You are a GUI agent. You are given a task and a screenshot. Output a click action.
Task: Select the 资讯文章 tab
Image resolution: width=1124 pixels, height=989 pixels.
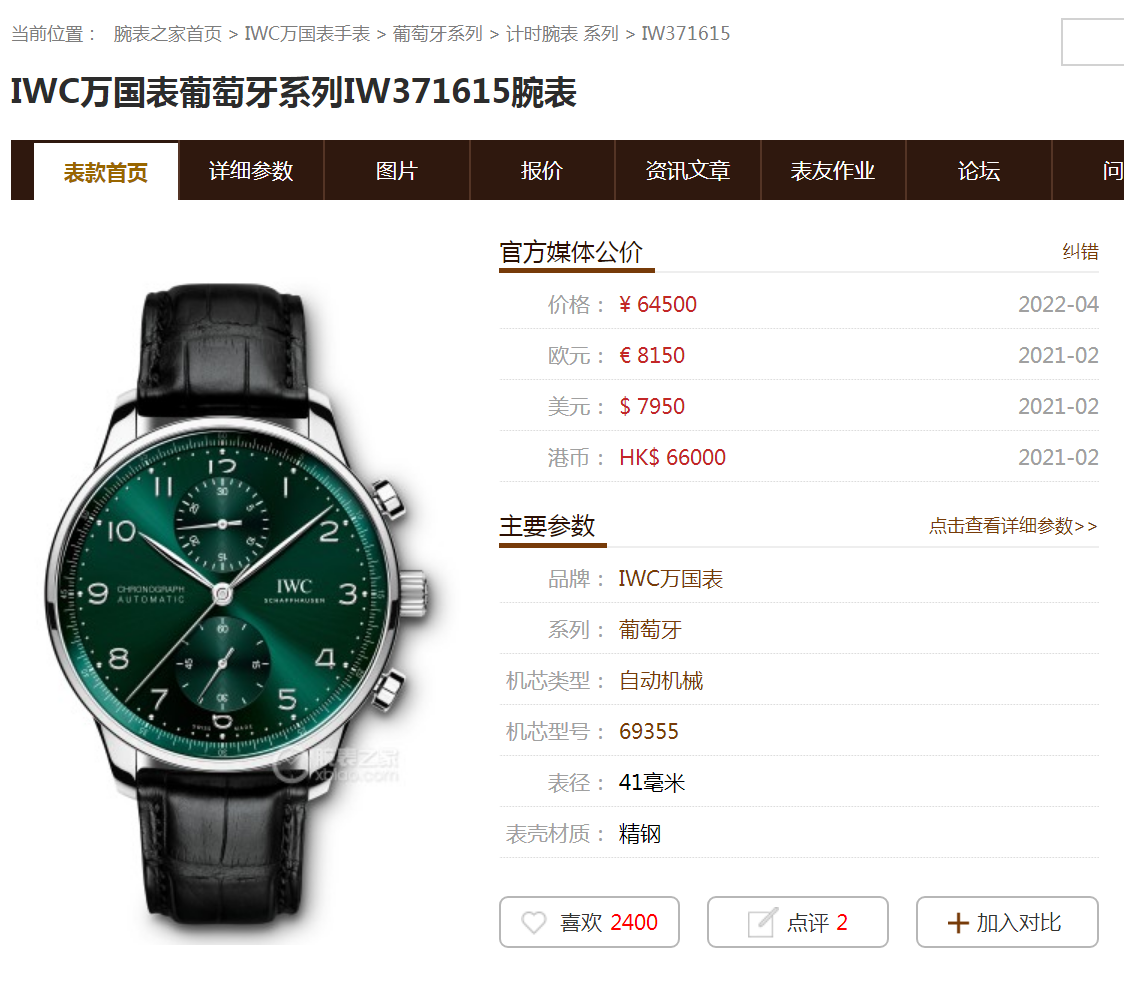click(x=687, y=171)
